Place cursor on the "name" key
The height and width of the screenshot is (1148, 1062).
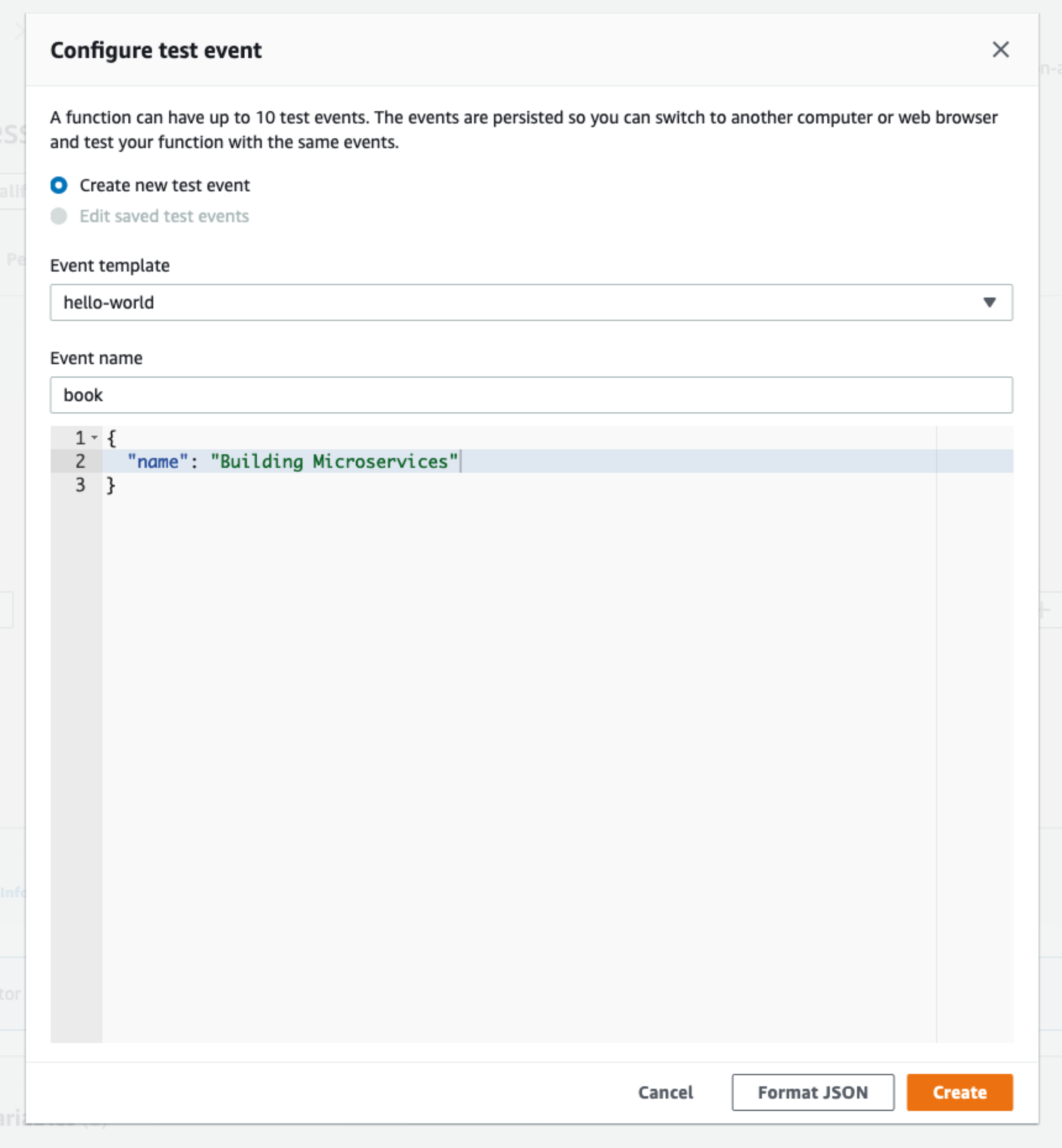(158, 461)
